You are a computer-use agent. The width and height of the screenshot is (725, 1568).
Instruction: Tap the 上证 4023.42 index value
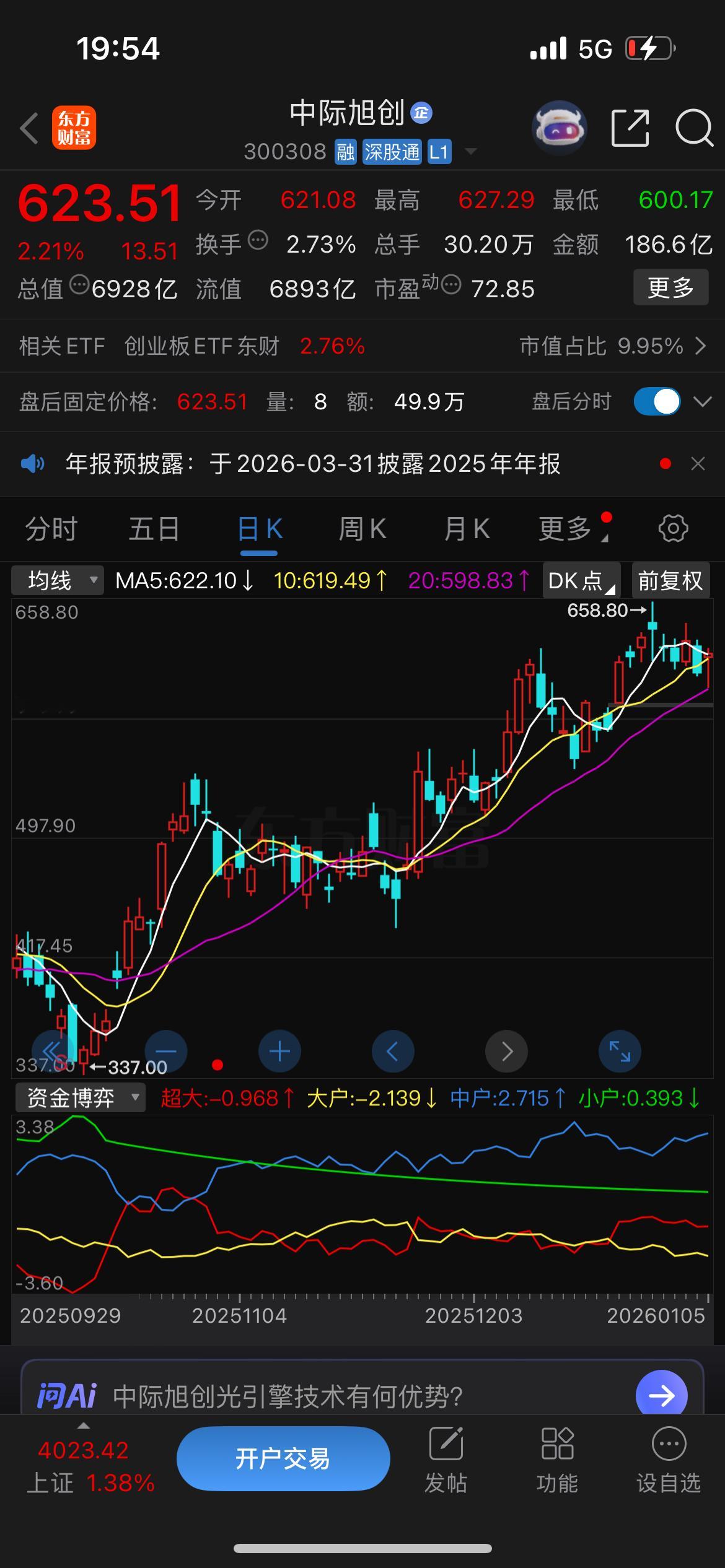pos(83,1450)
